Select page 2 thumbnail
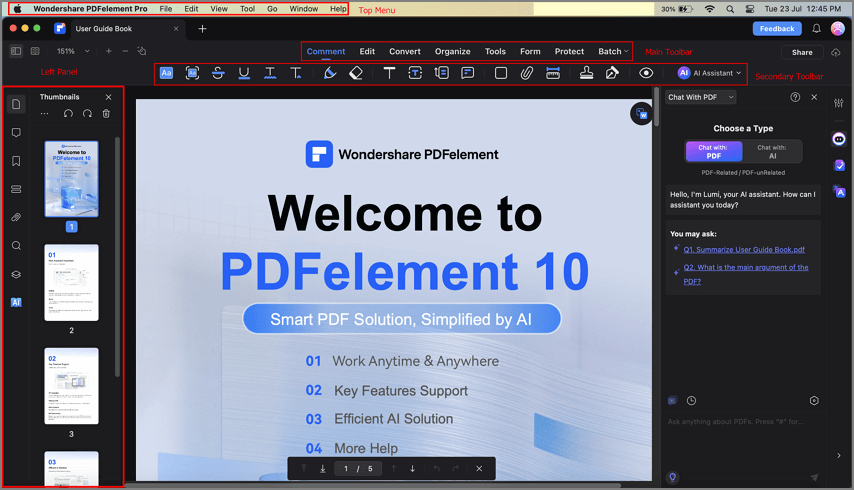 point(71,283)
